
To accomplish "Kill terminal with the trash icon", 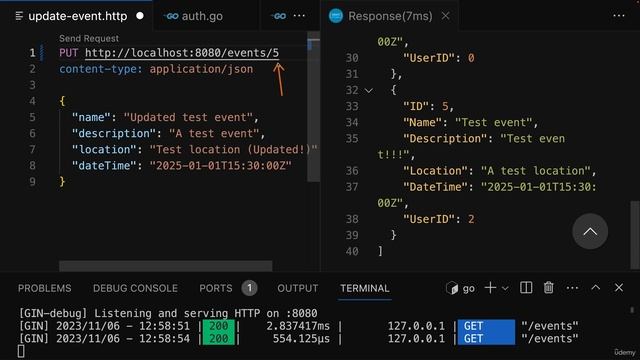I will pyautogui.click(x=549, y=288).
